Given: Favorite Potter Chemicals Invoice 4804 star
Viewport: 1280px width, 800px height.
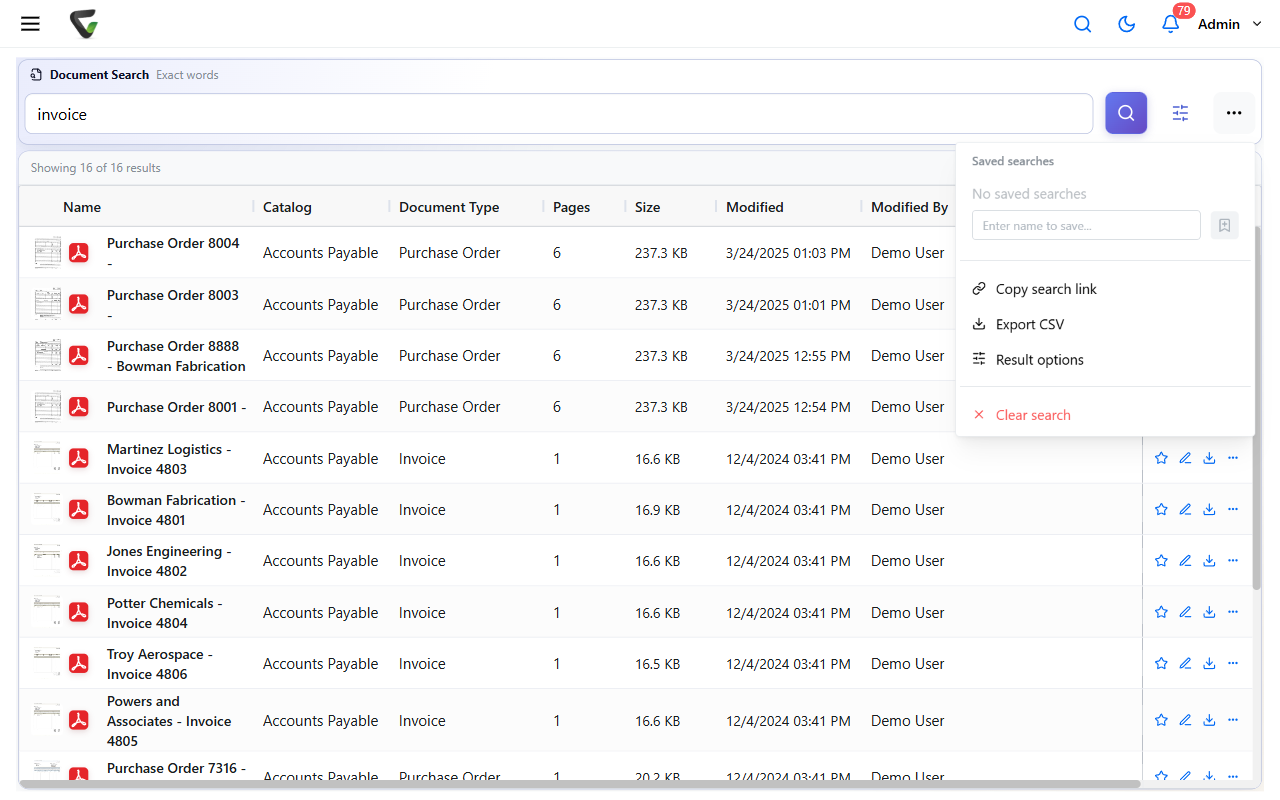Looking at the screenshot, I should point(1161,612).
